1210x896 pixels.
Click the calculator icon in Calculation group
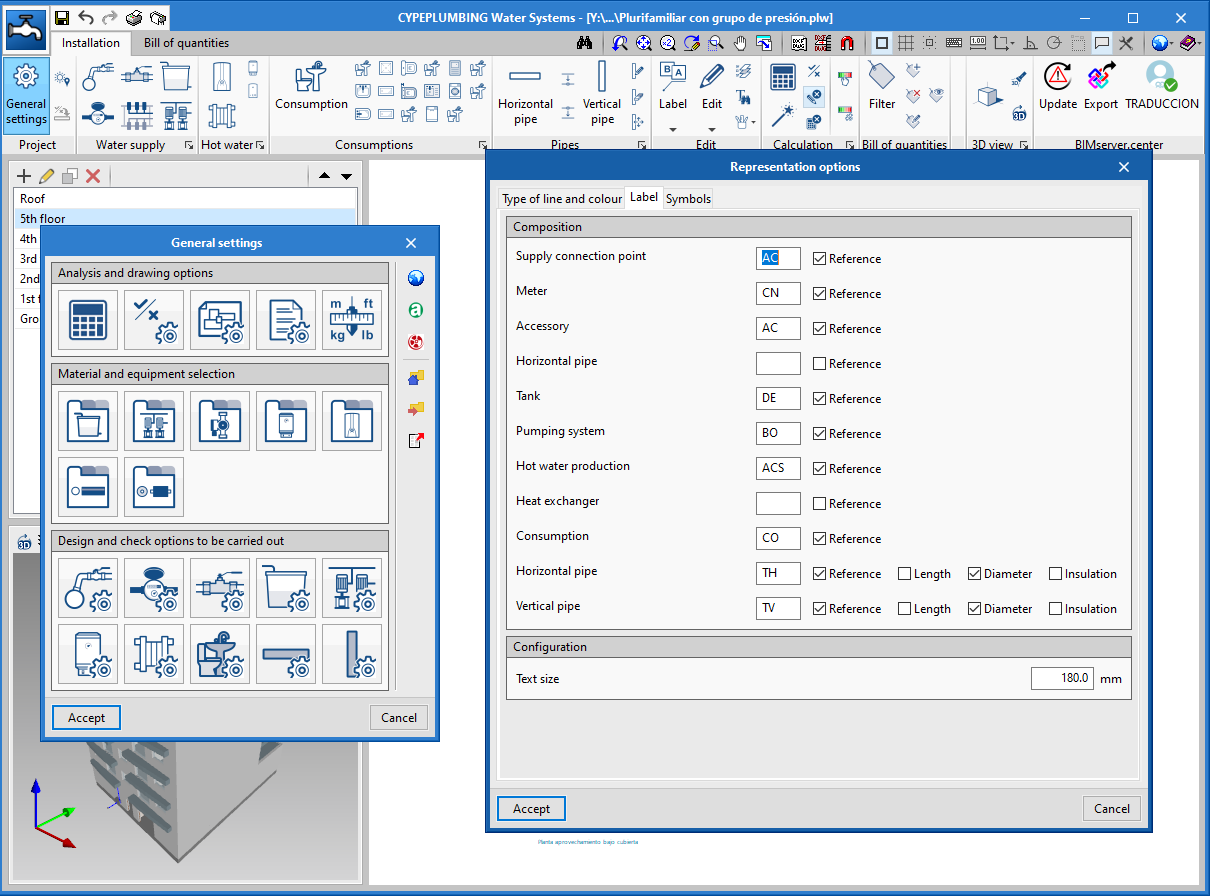782,76
